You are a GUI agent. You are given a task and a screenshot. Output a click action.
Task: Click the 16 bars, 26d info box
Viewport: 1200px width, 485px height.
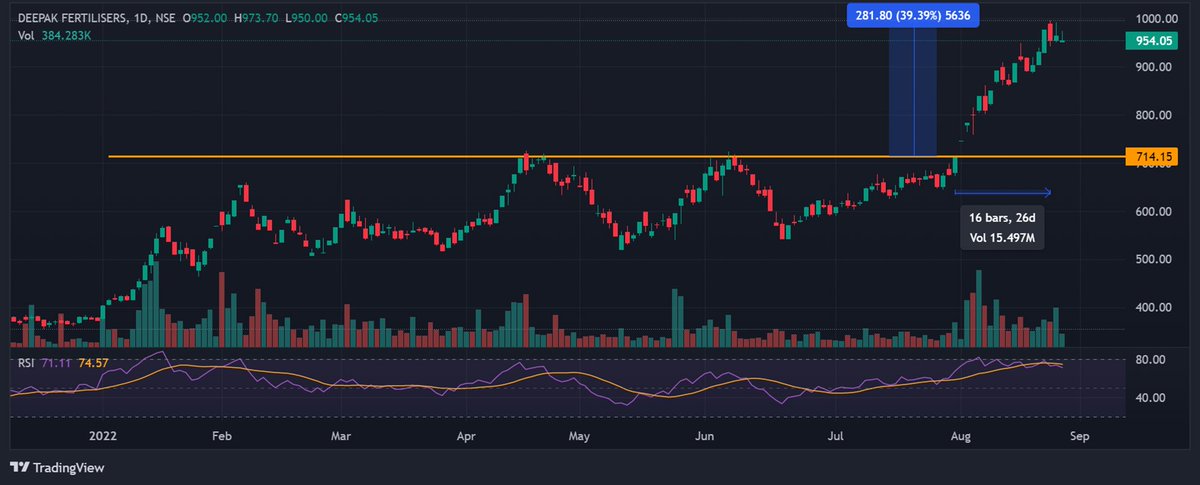click(1001, 227)
